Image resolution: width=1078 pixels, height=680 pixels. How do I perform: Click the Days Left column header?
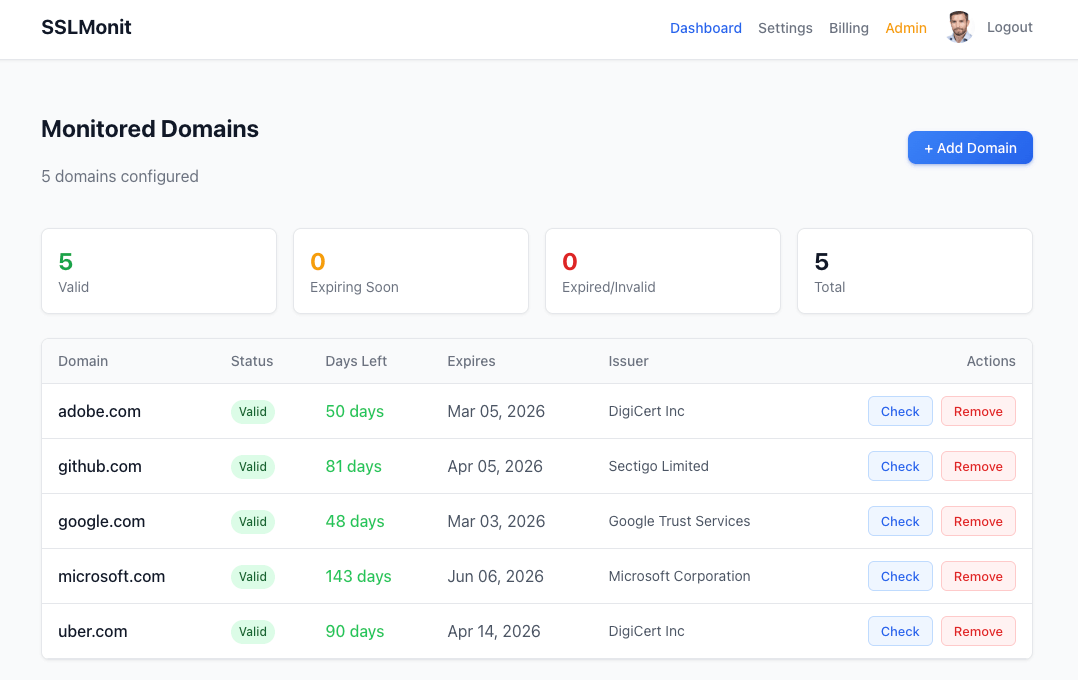tap(356, 361)
